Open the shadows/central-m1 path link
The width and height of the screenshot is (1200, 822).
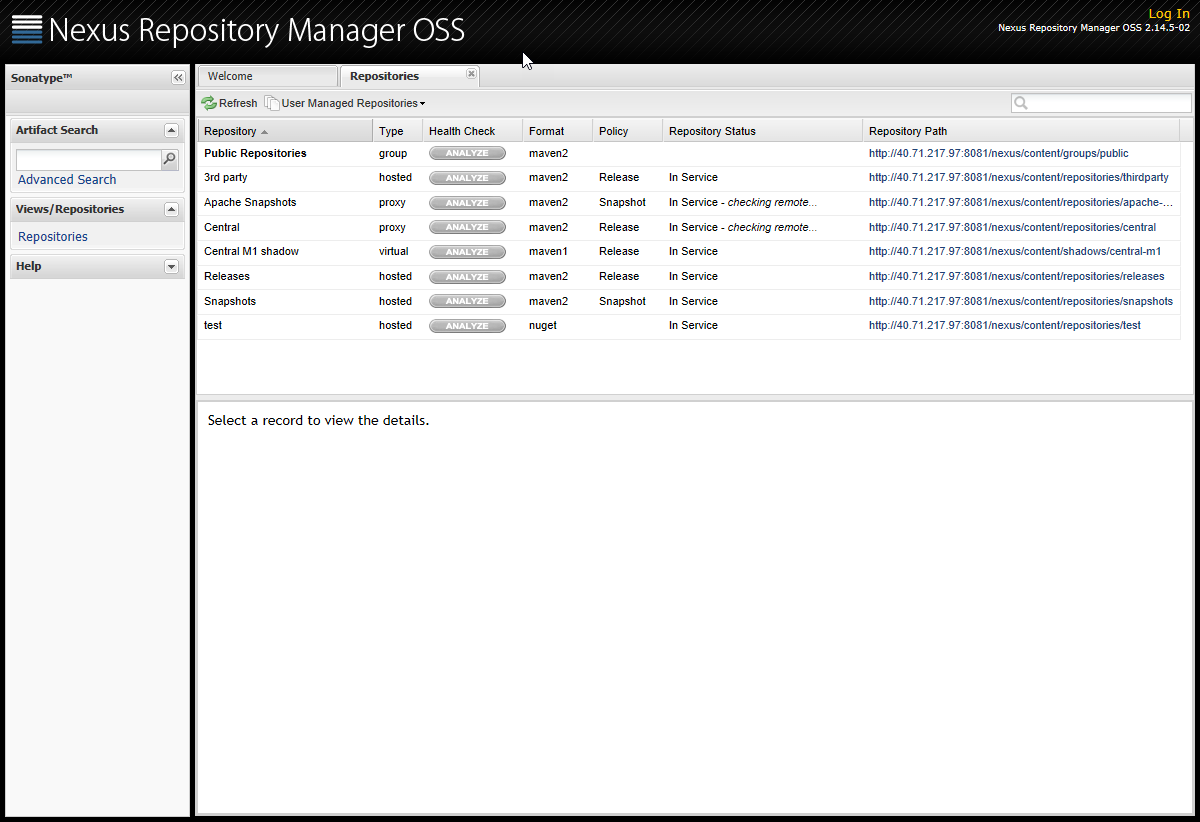(1015, 252)
